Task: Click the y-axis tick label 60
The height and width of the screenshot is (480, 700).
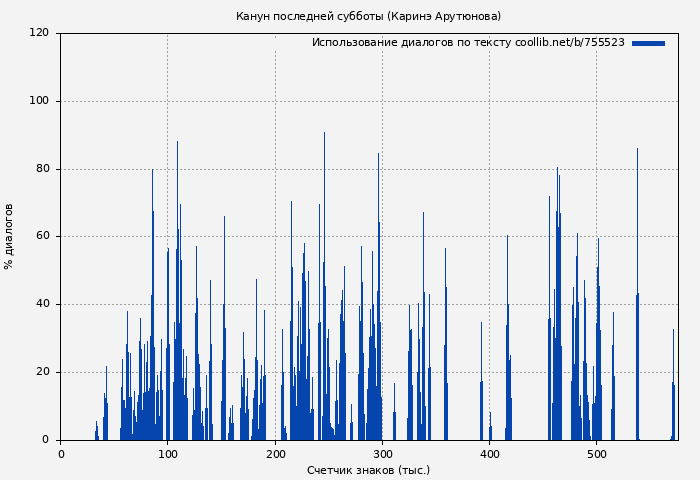Action: pos(42,237)
